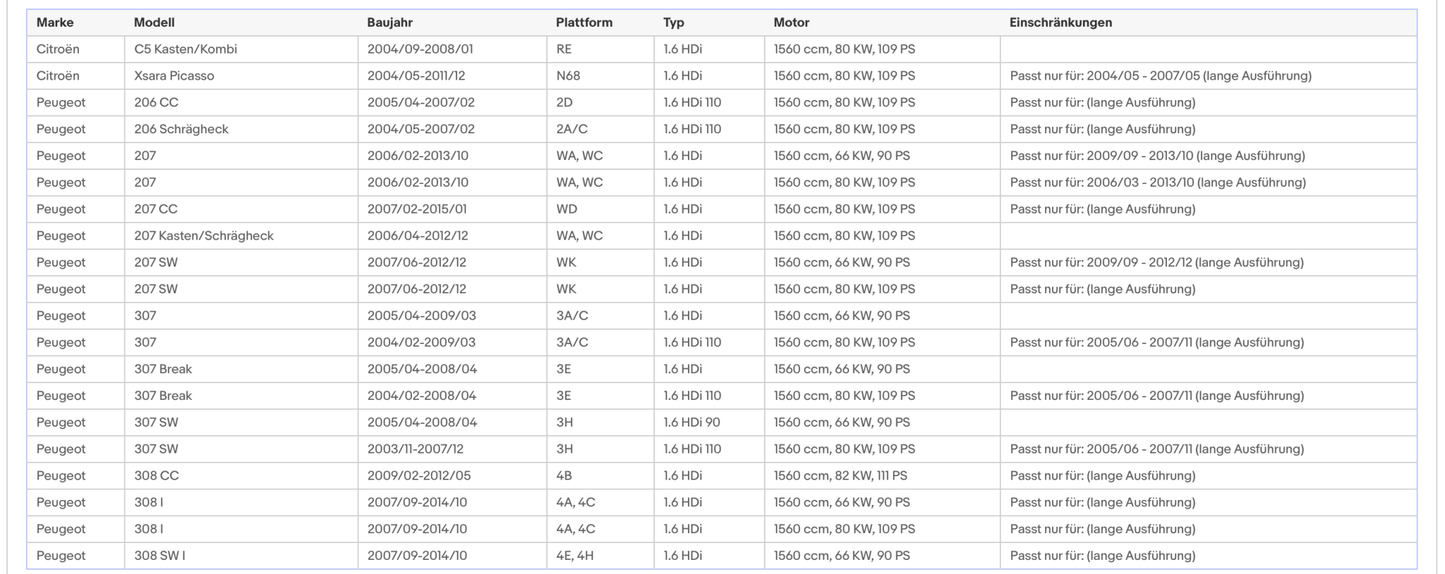Click the 308 CC model cell
This screenshot has width=1445, height=574.
pyautogui.click(x=241, y=476)
